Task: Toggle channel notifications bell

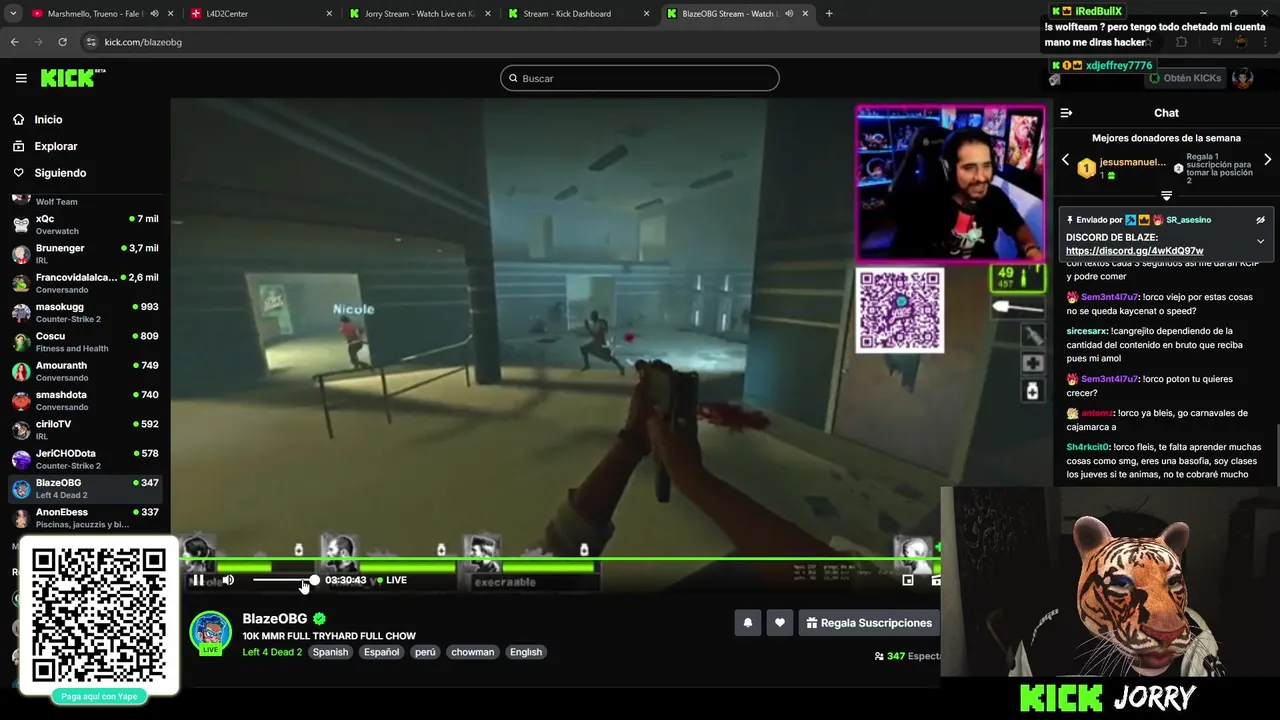Action: pos(748,623)
